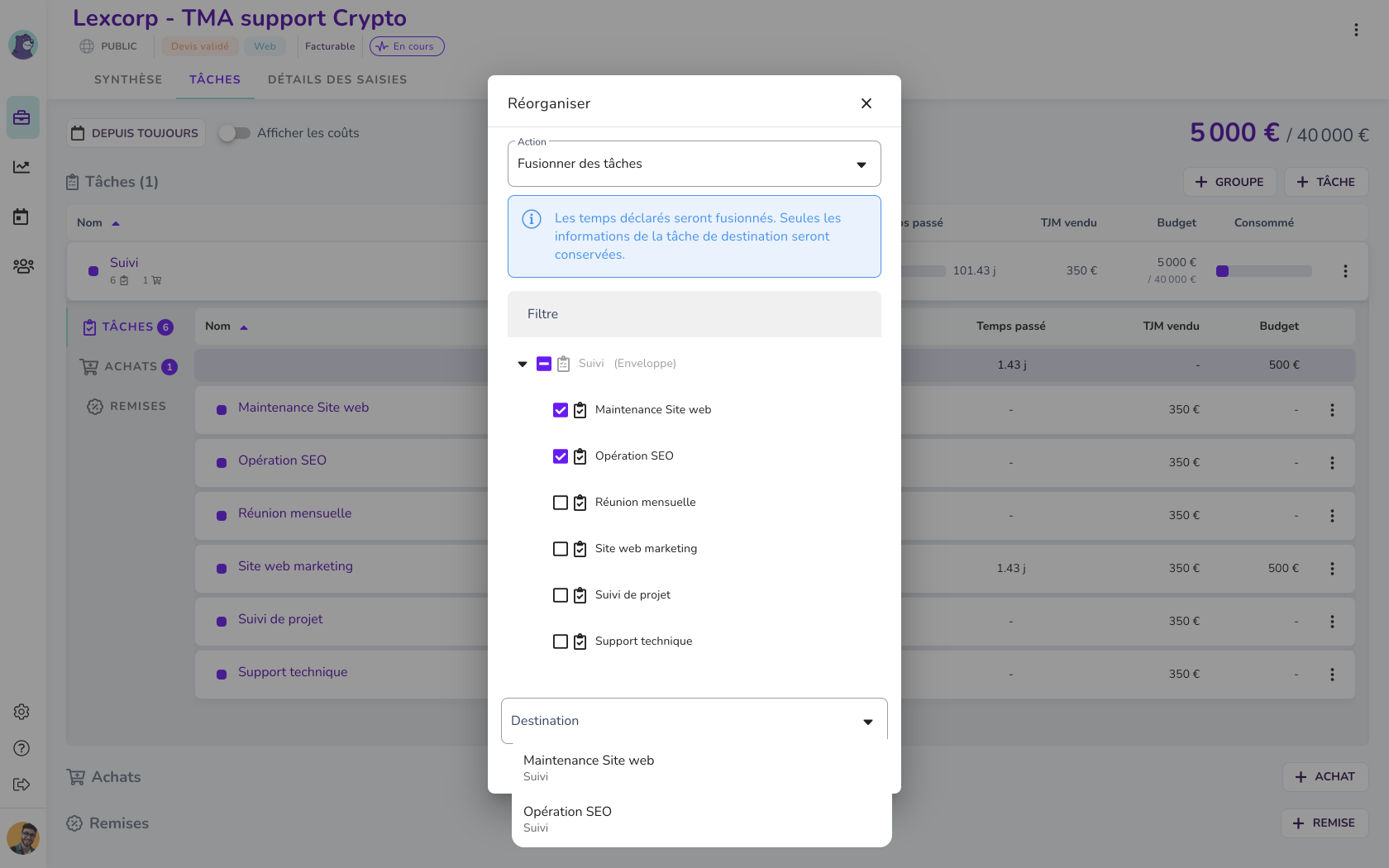This screenshot has height=868, width=1389.
Task: Open the Maintenance Site web task link
Action: coord(303,408)
